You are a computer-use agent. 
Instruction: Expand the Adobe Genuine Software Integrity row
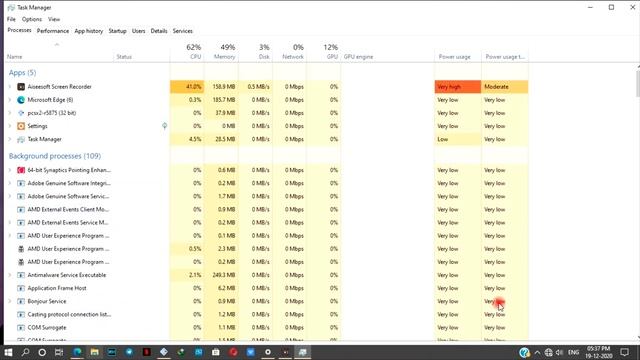[10, 183]
